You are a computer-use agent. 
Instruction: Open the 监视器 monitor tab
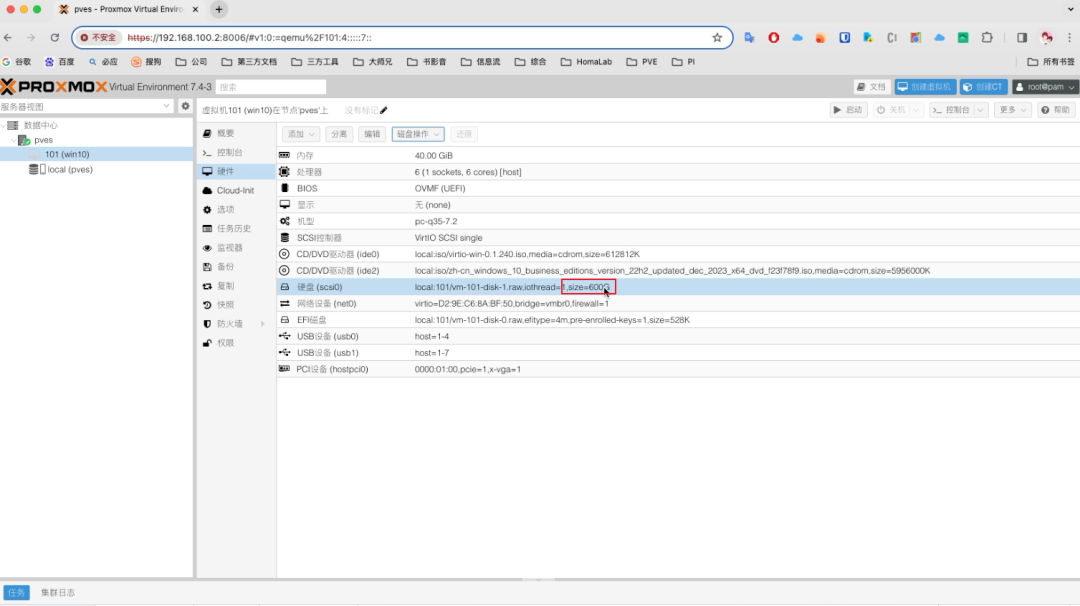(x=236, y=248)
